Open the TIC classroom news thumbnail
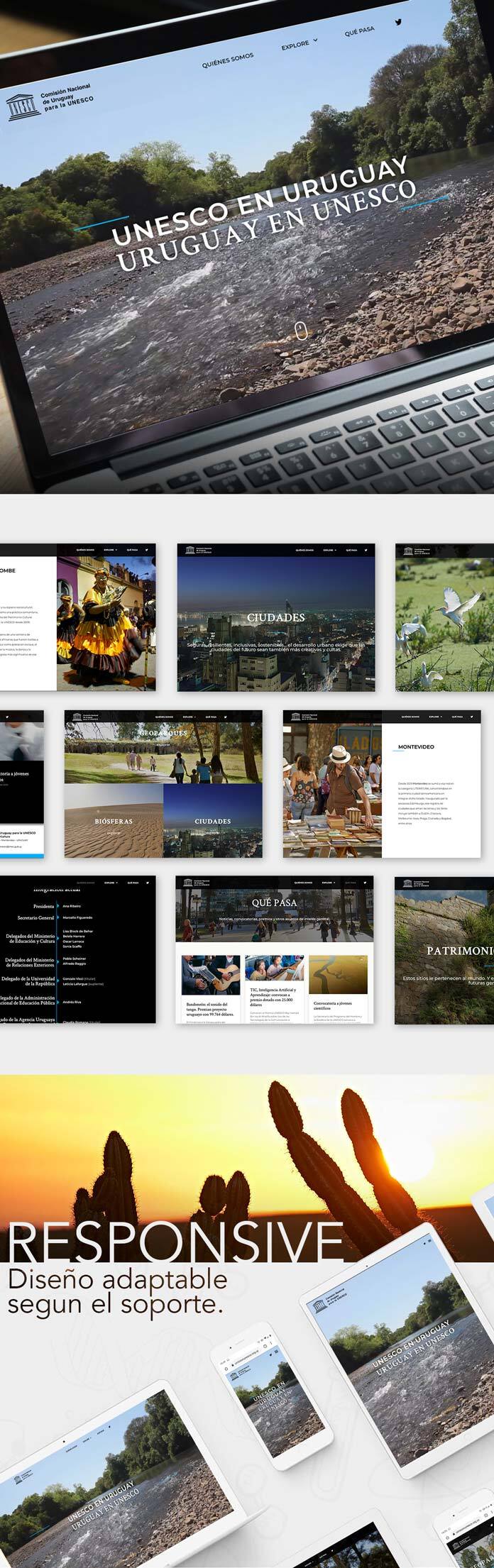This screenshot has width=494, height=1568. [274, 968]
